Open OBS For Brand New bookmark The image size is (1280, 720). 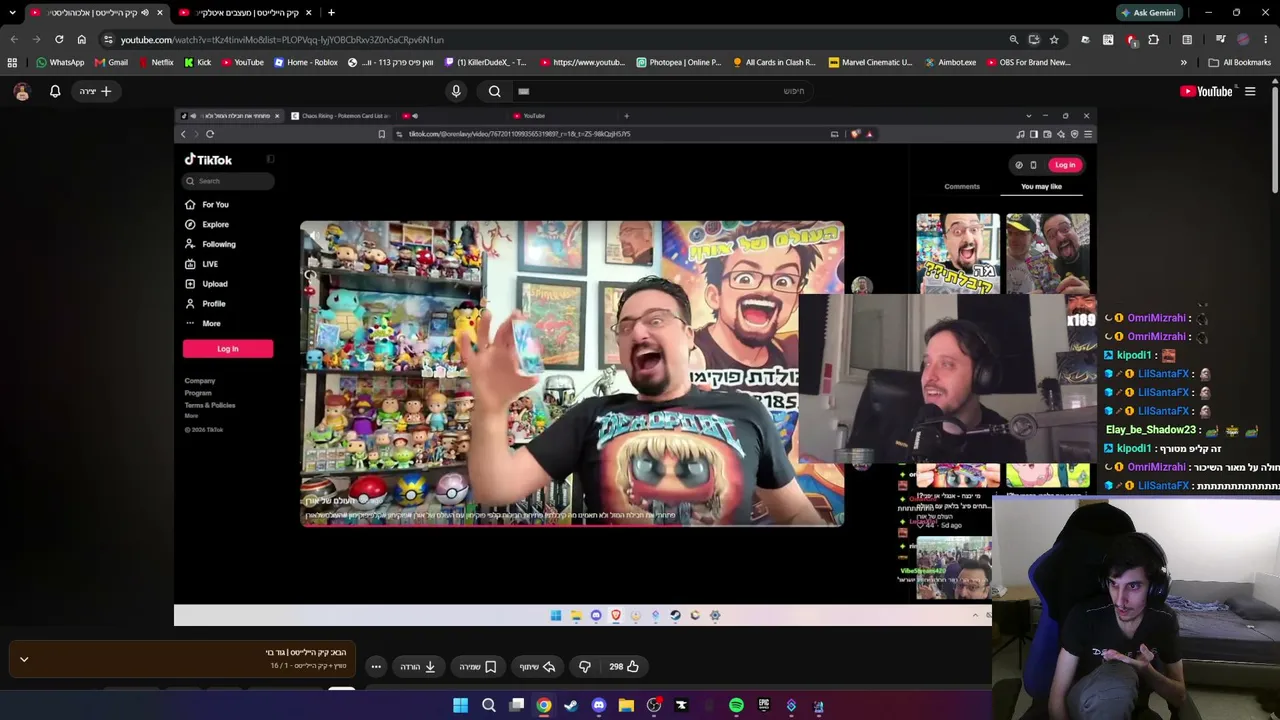(x=1028, y=62)
